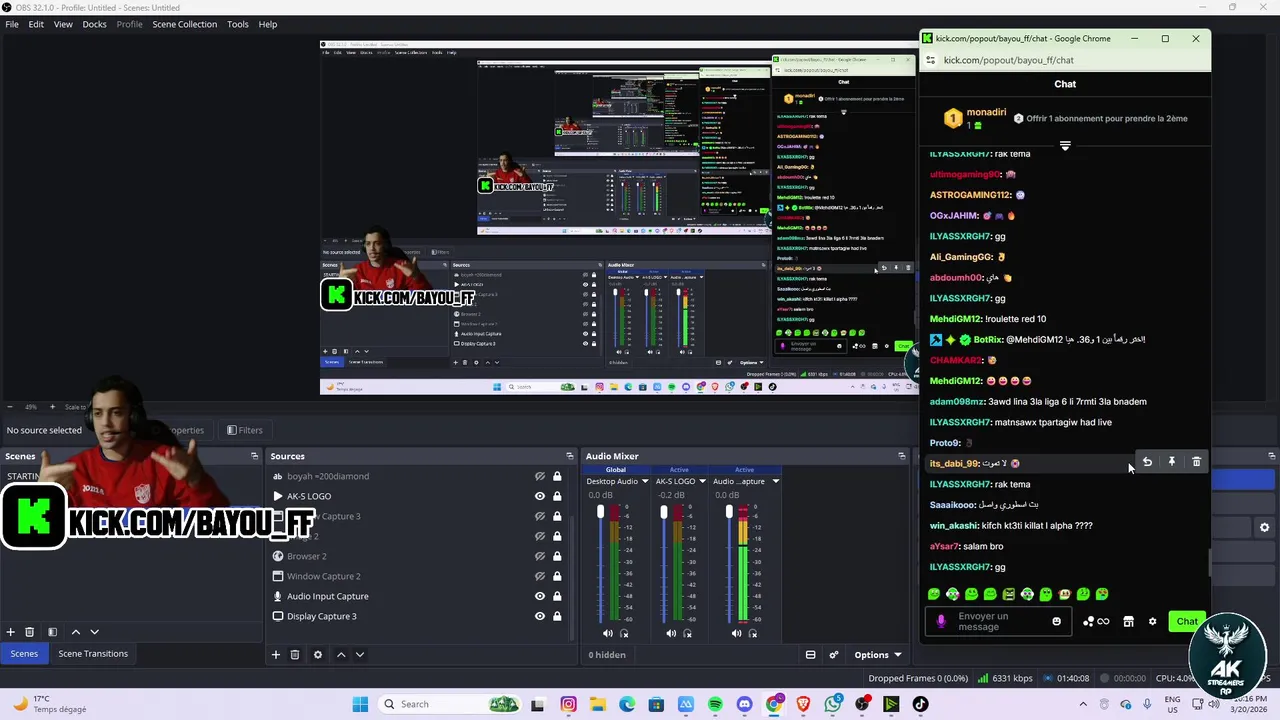Viewport: 1280px width, 720px height.
Task: Open scene filters icon in Scenes toolbar
Action: pos(52,632)
